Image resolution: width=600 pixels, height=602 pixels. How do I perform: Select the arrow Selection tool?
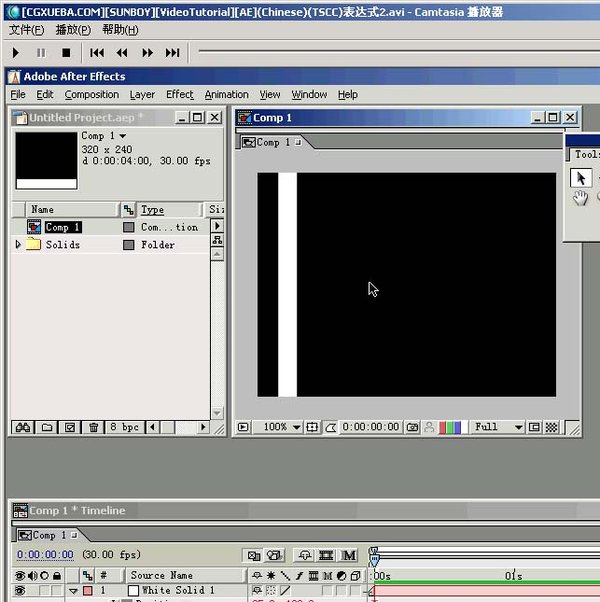581,178
